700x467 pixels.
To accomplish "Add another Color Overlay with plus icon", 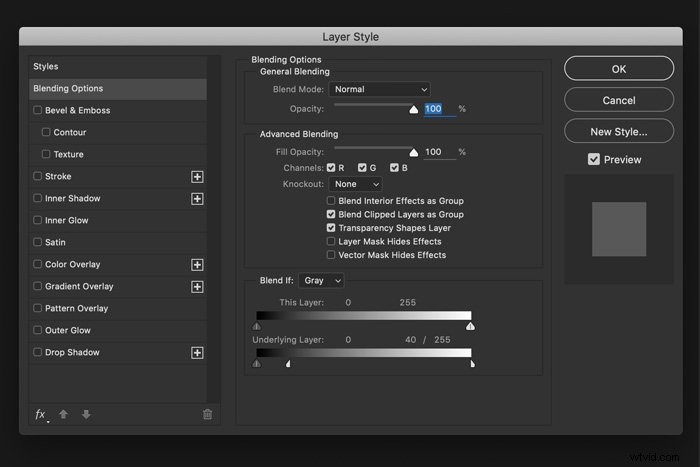I will tap(197, 265).
